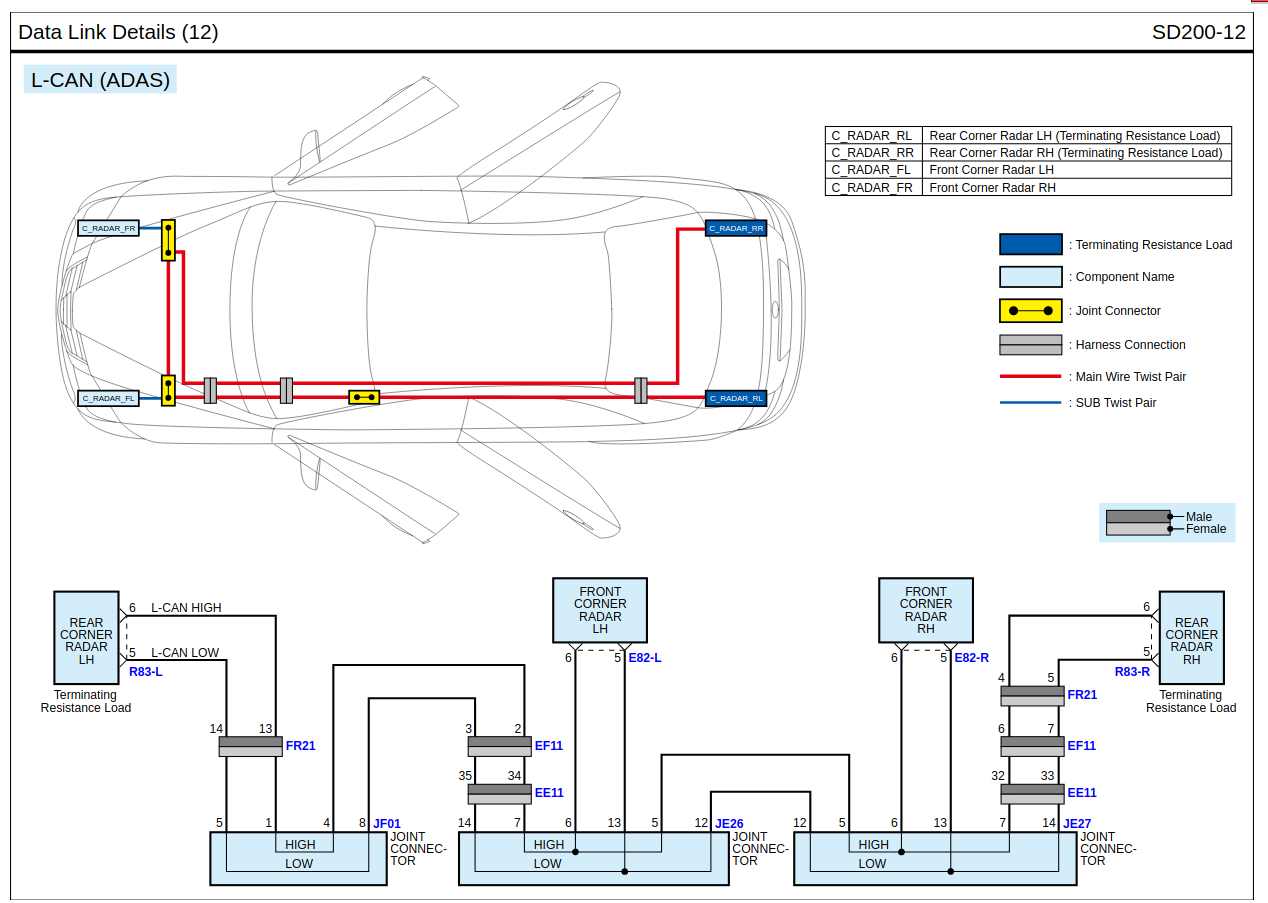Click the Joint Connector legend symbol

[x=1030, y=311]
